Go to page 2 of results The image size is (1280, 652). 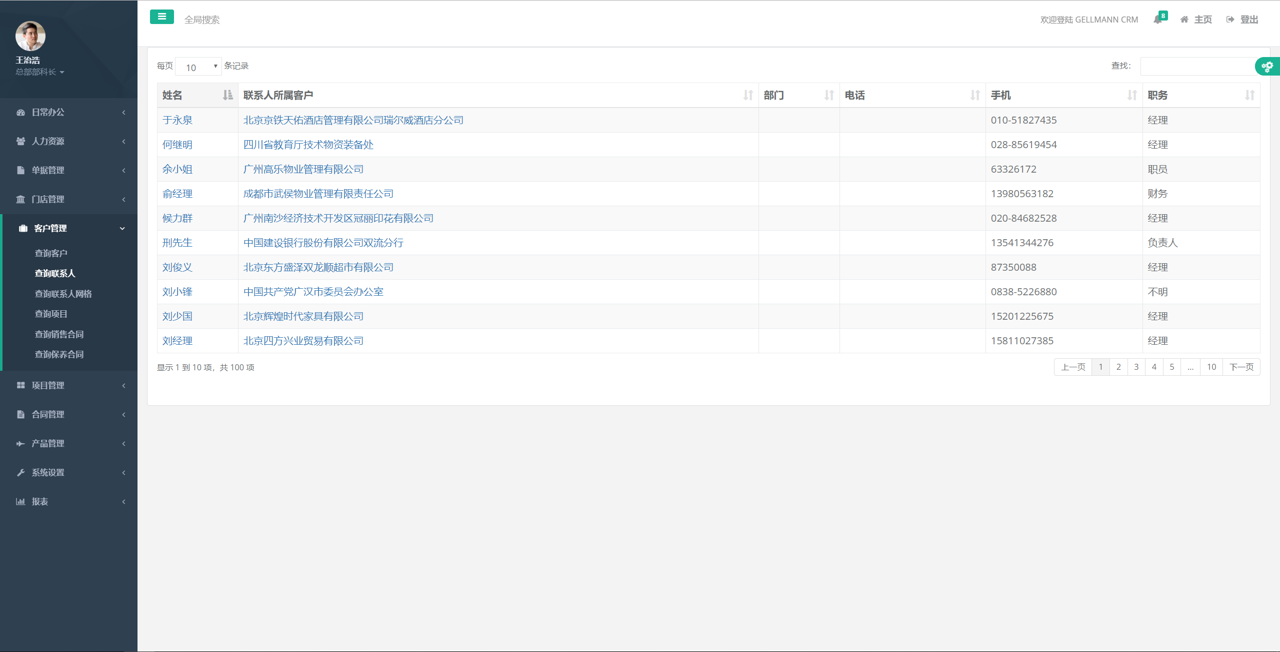pyautogui.click(x=1118, y=367)
